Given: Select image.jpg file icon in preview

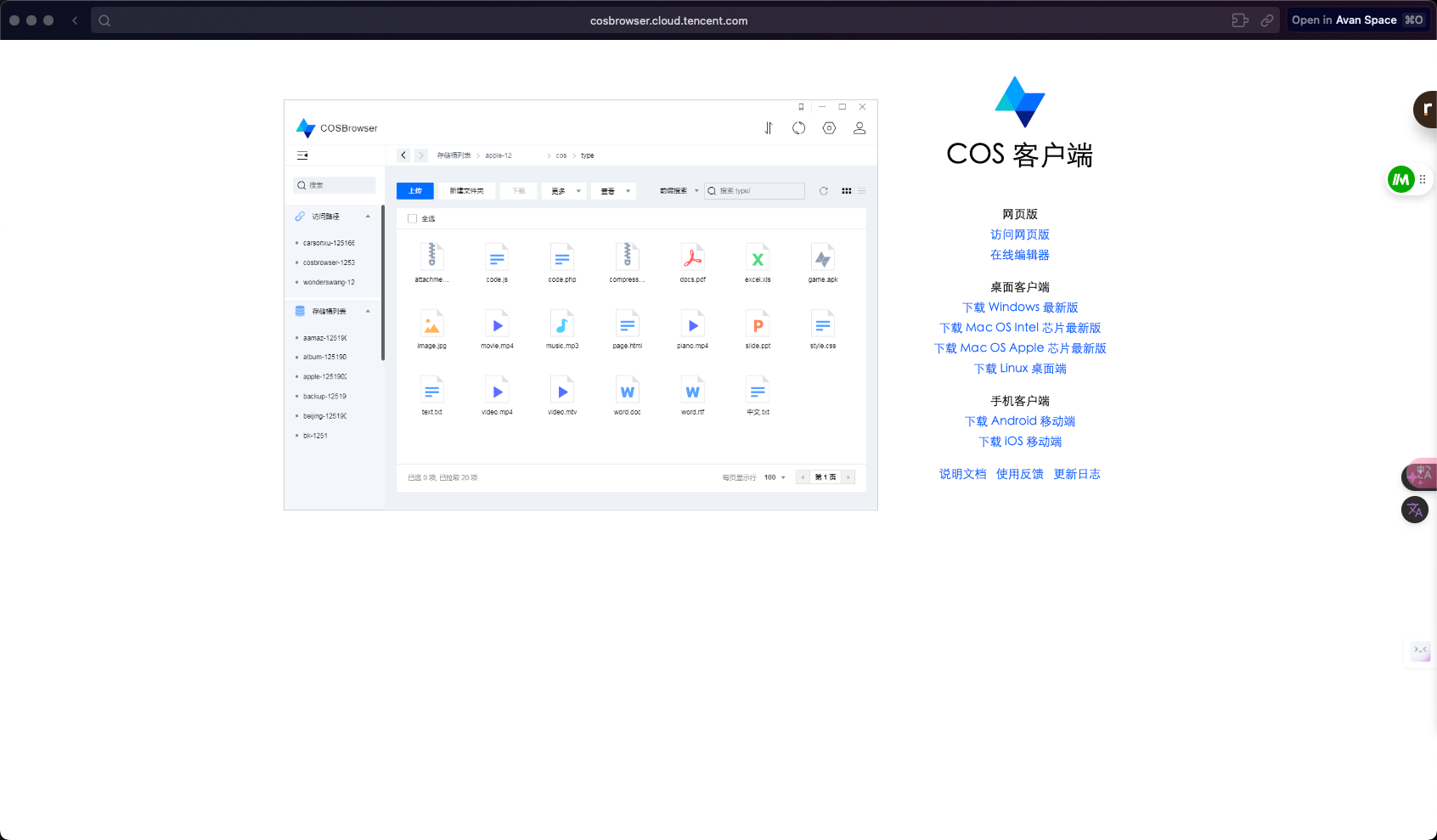Looking at the screenshot, I should (432, 323).
